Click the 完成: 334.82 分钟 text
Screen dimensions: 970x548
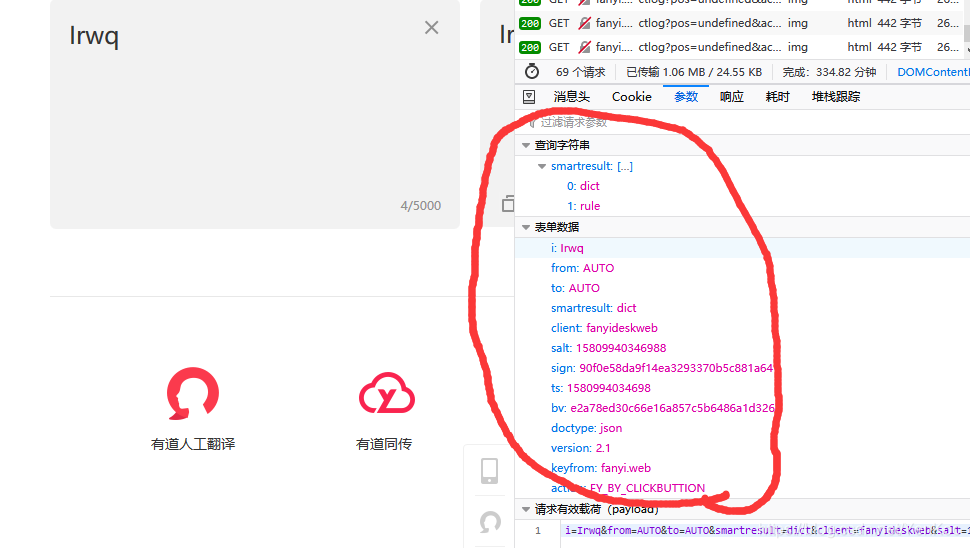(829, 72)
